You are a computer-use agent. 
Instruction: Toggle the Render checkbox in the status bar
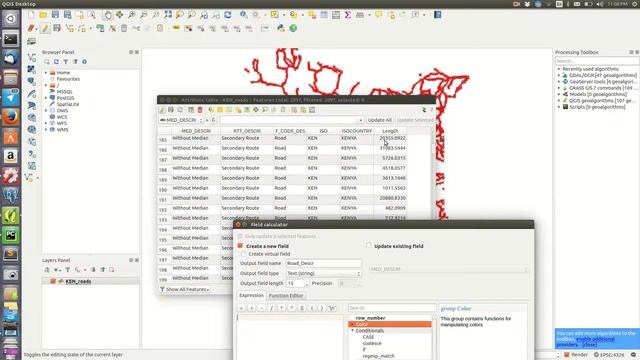(567, 355)
